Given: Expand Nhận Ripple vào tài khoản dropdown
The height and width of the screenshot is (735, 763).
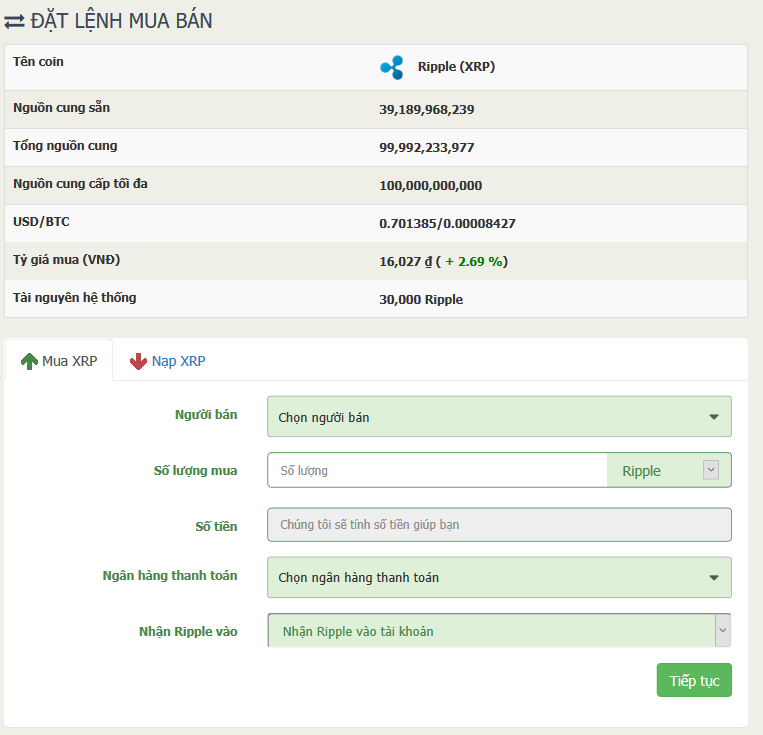Looking at the screenshot, I should (499, 630).
